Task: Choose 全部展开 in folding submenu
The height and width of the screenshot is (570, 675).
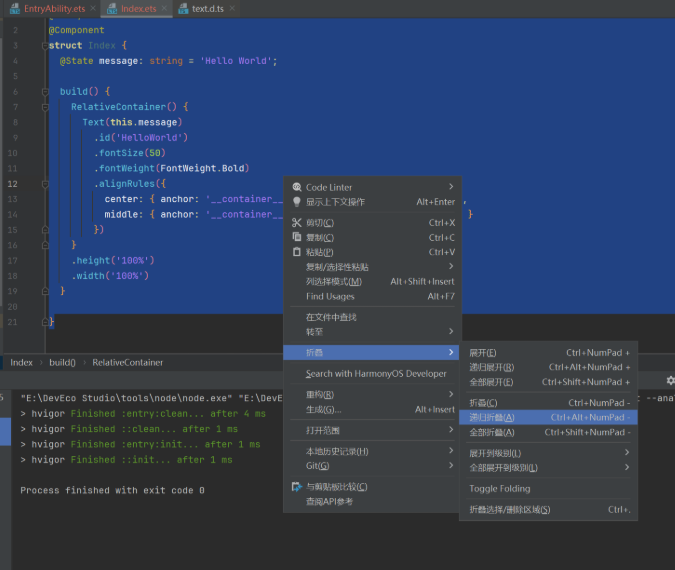Action: 548,382
